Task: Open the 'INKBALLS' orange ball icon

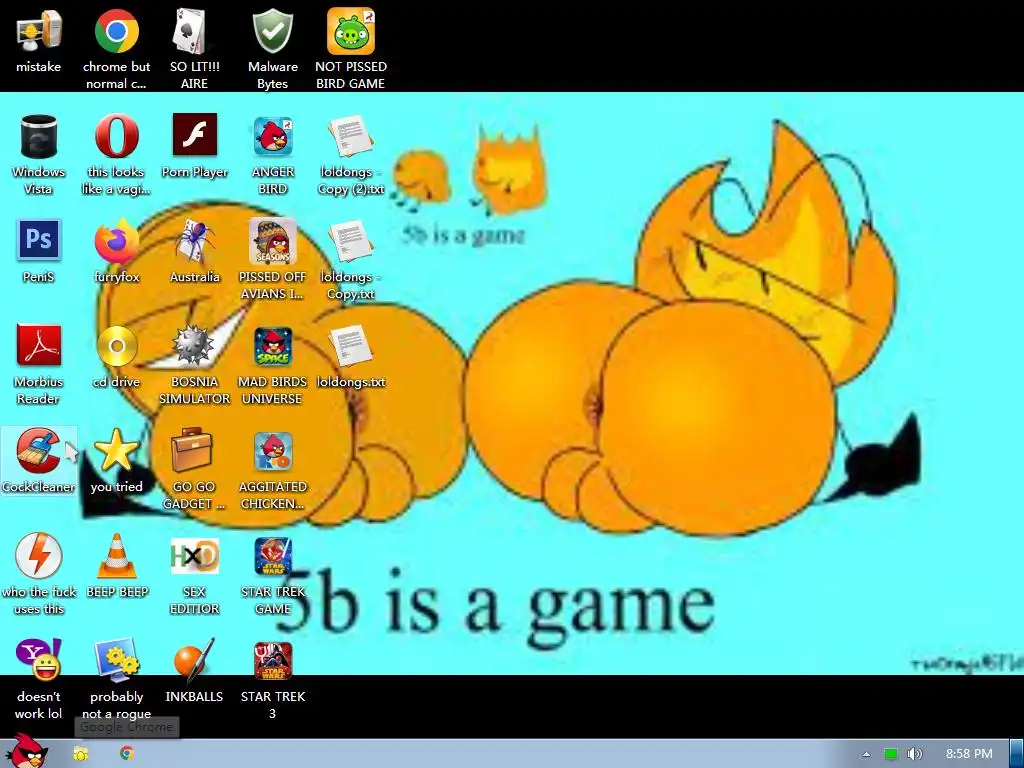Action: [194, 660]
